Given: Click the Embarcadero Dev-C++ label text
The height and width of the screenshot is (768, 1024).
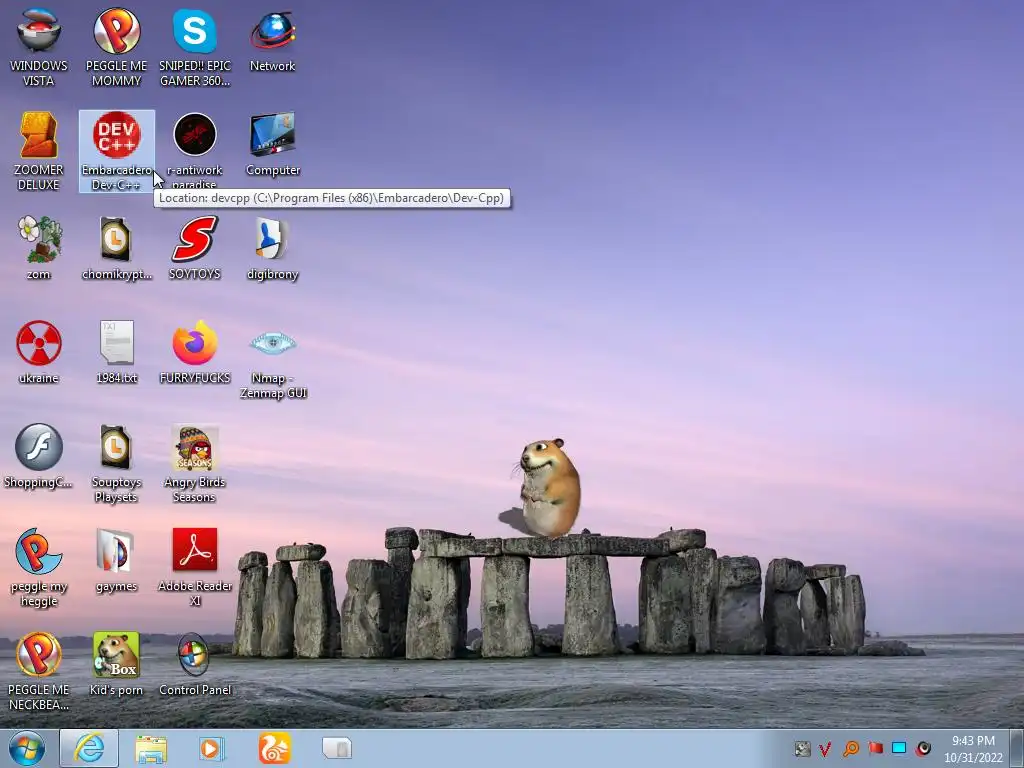Looking at the screenshot, I should click(116, 177).
